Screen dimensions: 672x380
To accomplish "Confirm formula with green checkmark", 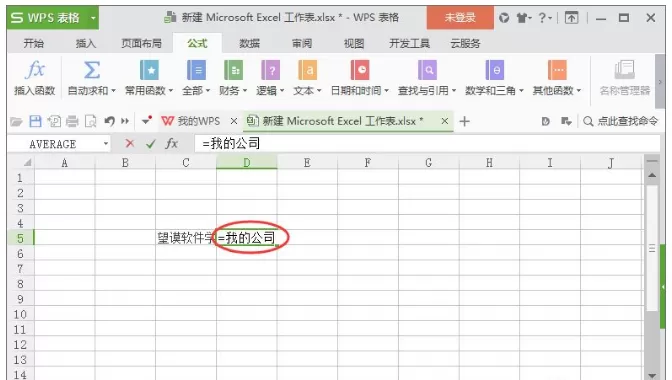I will tap(150, 144).
